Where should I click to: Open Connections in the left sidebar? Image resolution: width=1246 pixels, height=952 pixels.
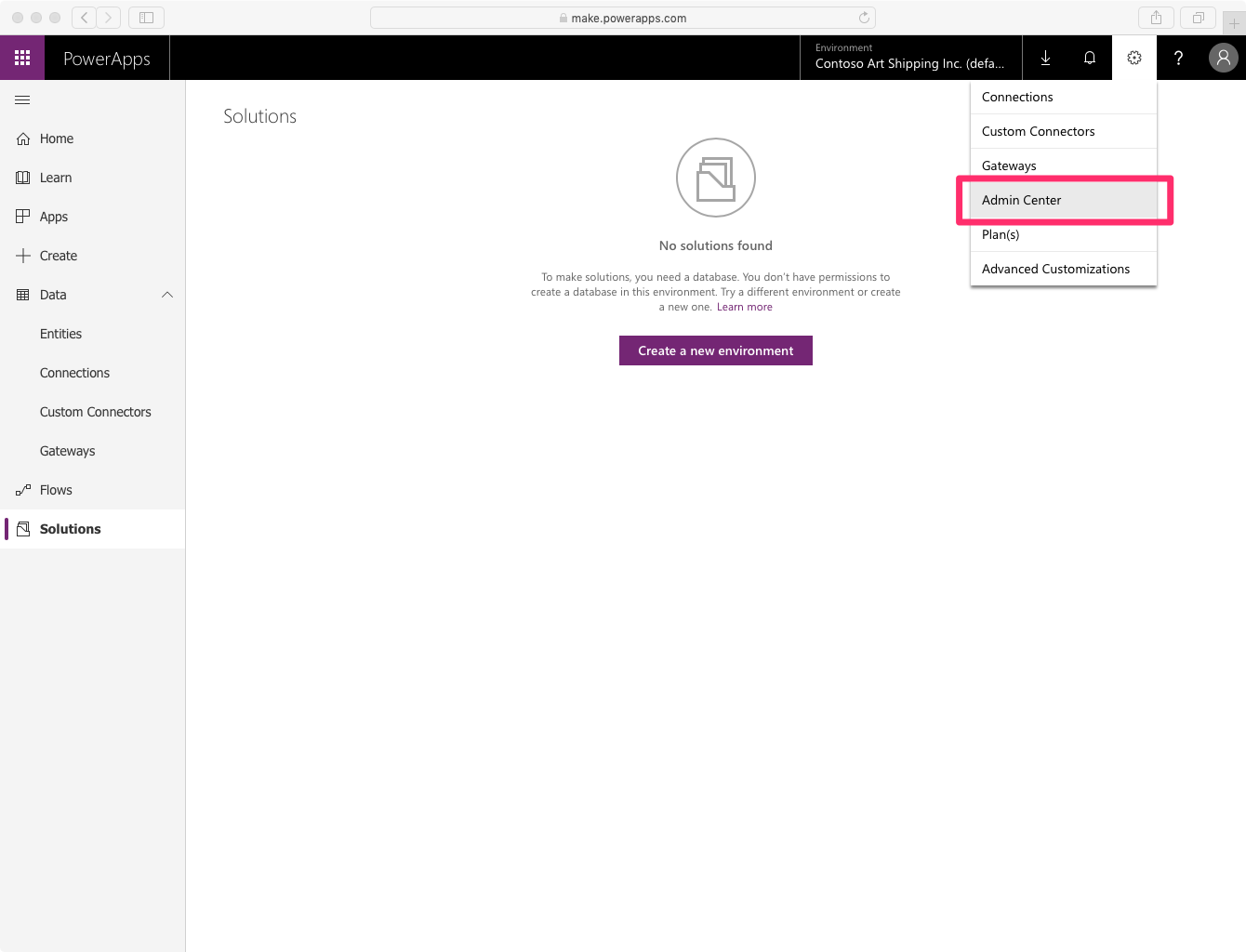[93, 373]
